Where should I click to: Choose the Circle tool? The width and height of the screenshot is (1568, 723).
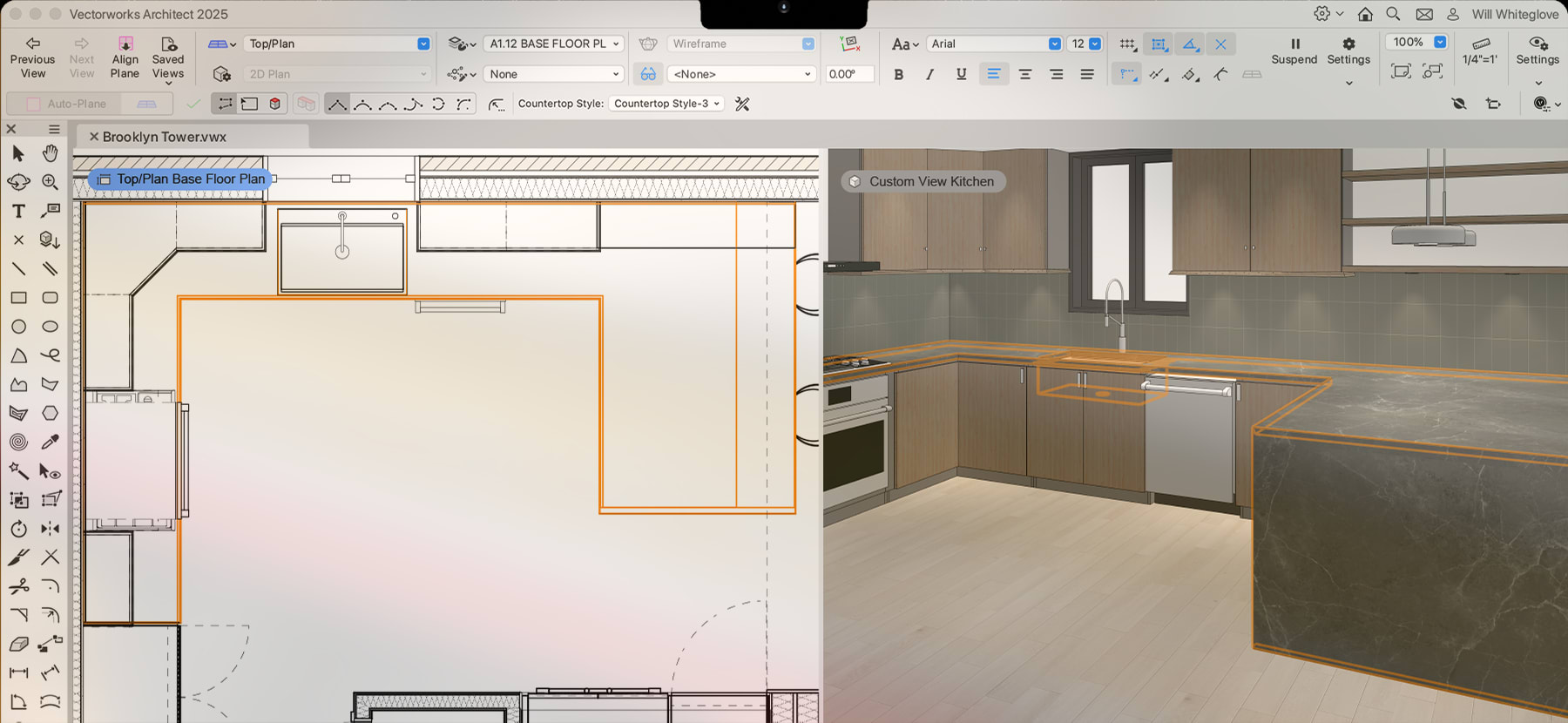point(18,327)
